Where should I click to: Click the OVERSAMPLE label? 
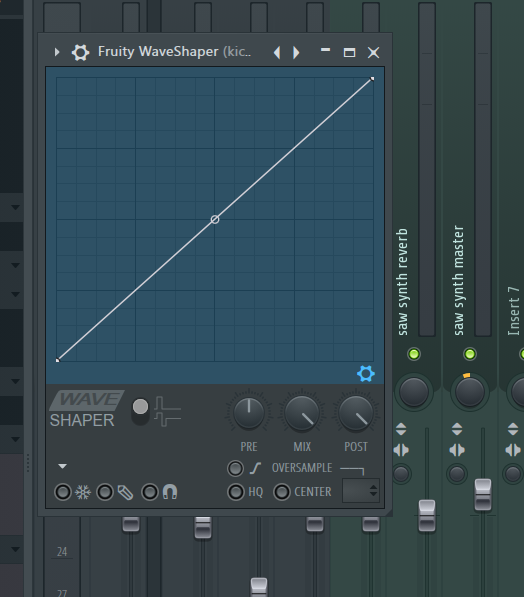click(302, 468)
